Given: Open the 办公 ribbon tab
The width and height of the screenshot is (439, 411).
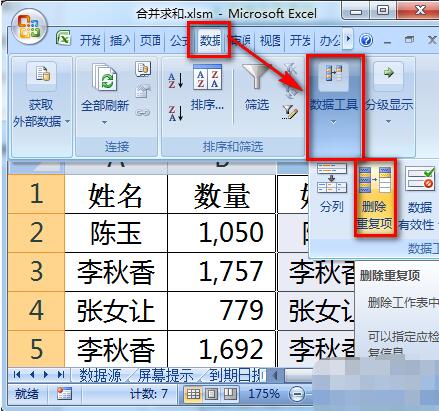Looking at the screenshot, I should tap(330, 41).
